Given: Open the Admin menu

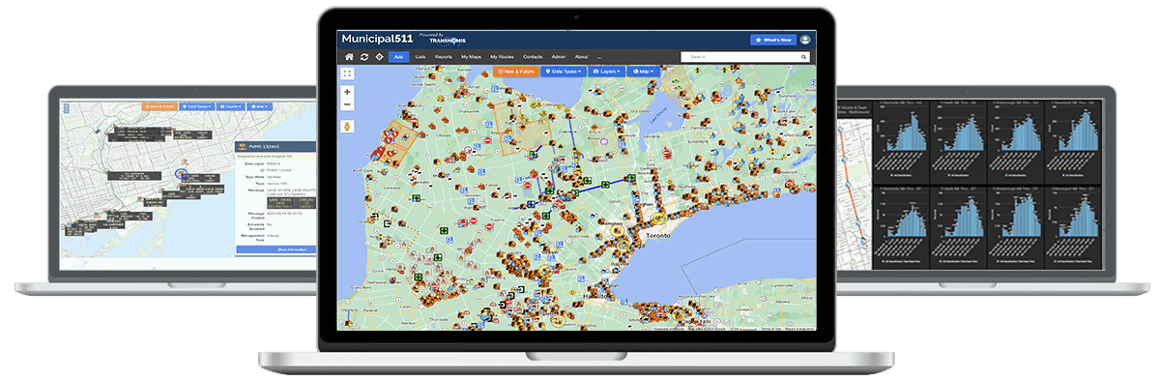Looking at the screenshot, I should pyautogui.click(x=559, y=57).
